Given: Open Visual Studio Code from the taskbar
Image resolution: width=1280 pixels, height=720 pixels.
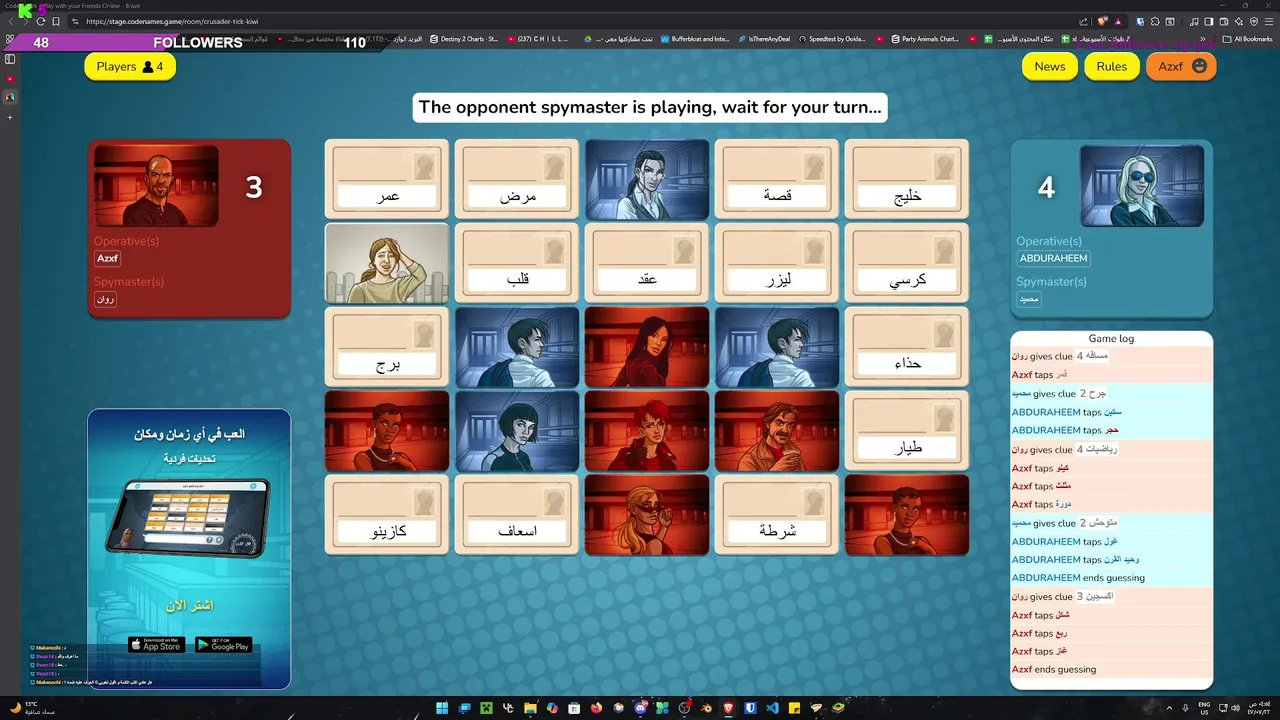Looking at the screenshot, I should tap(772, 708).
